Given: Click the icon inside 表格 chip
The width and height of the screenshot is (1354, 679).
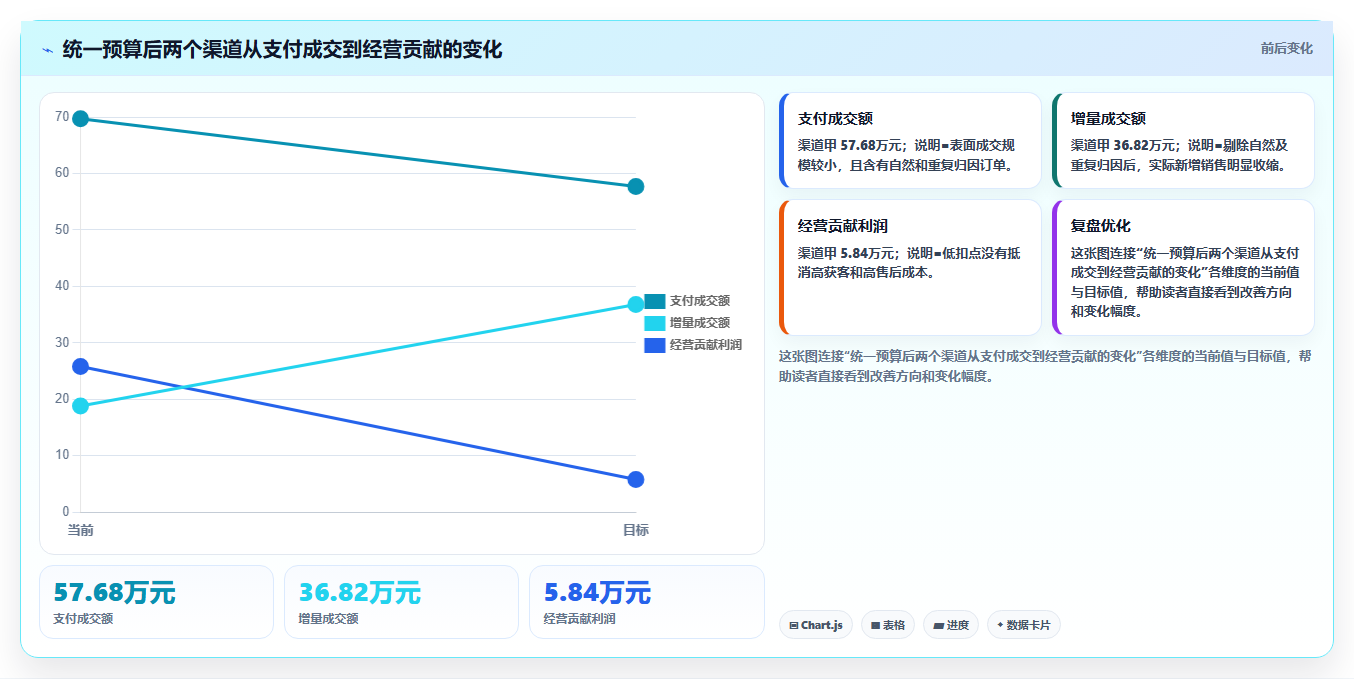Looking at the screenshot, I should (x=876, y=625).
